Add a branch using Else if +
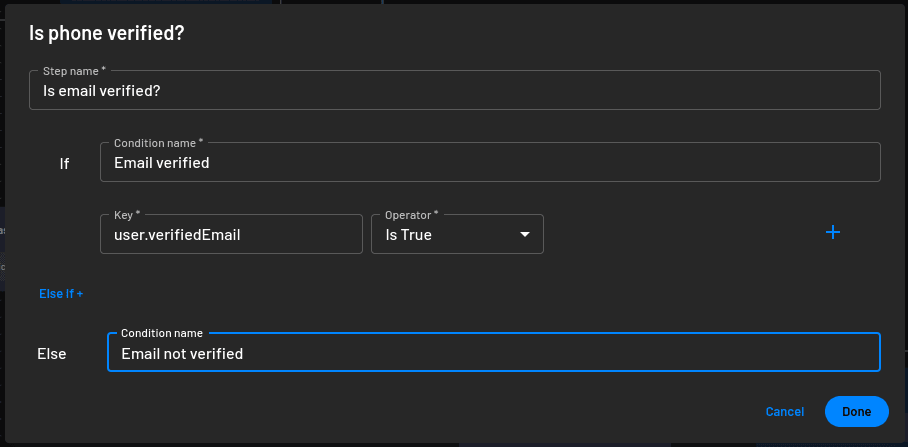This screenshot has height=447, width=908. click(x=61, y=294)
